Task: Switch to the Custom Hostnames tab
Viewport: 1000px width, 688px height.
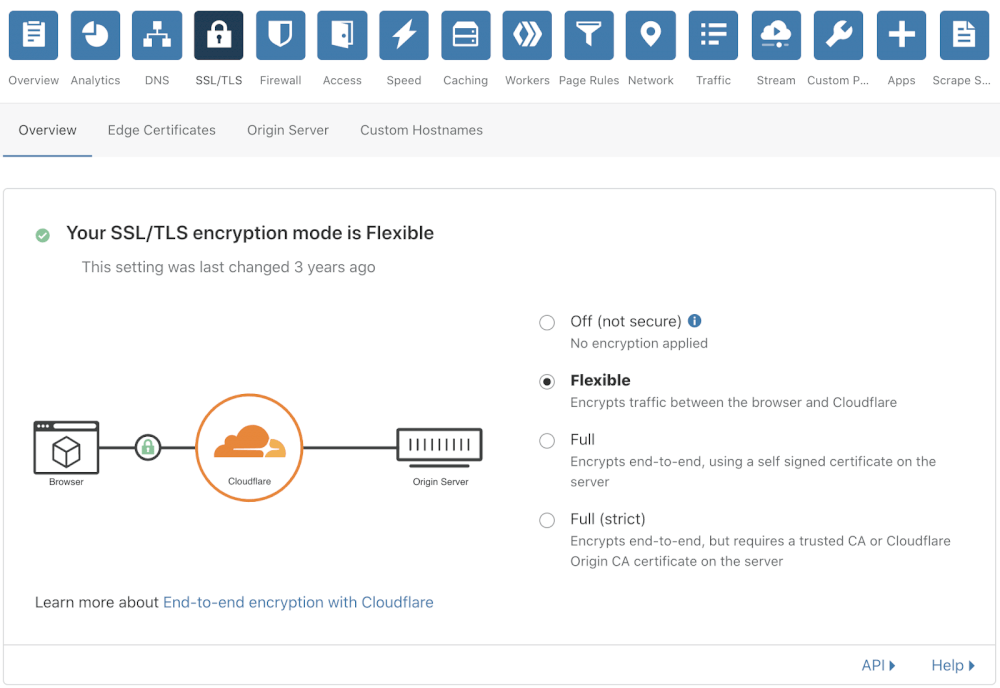Action: [421, 130]
